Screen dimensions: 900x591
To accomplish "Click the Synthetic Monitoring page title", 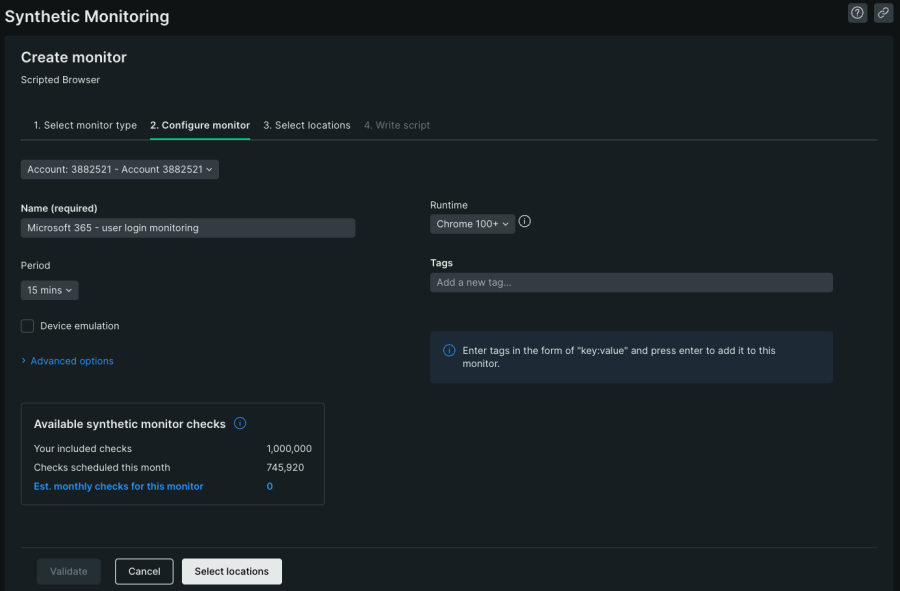I will (87, 17).
